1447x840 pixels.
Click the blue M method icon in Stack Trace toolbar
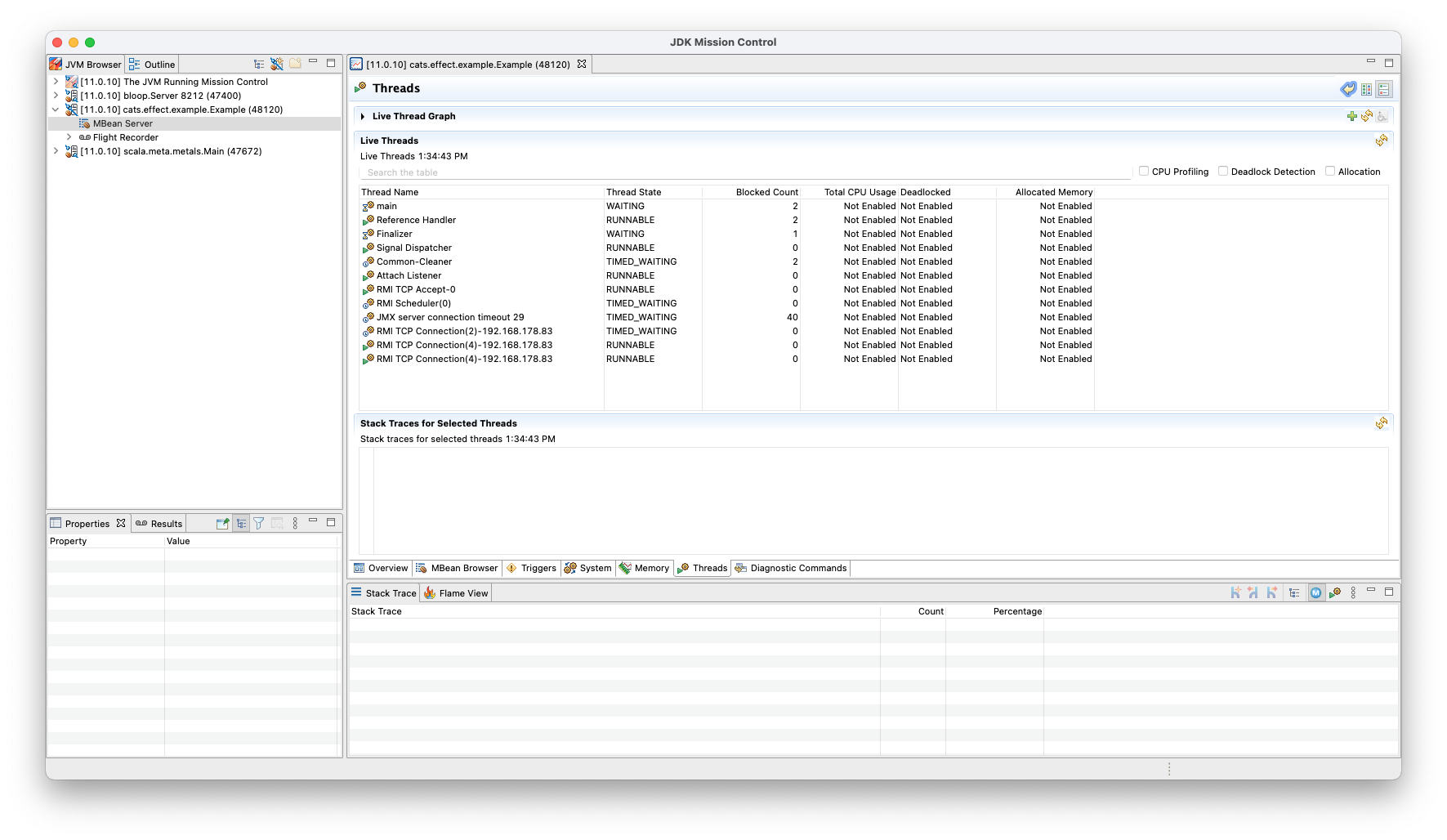[1316, 593]
